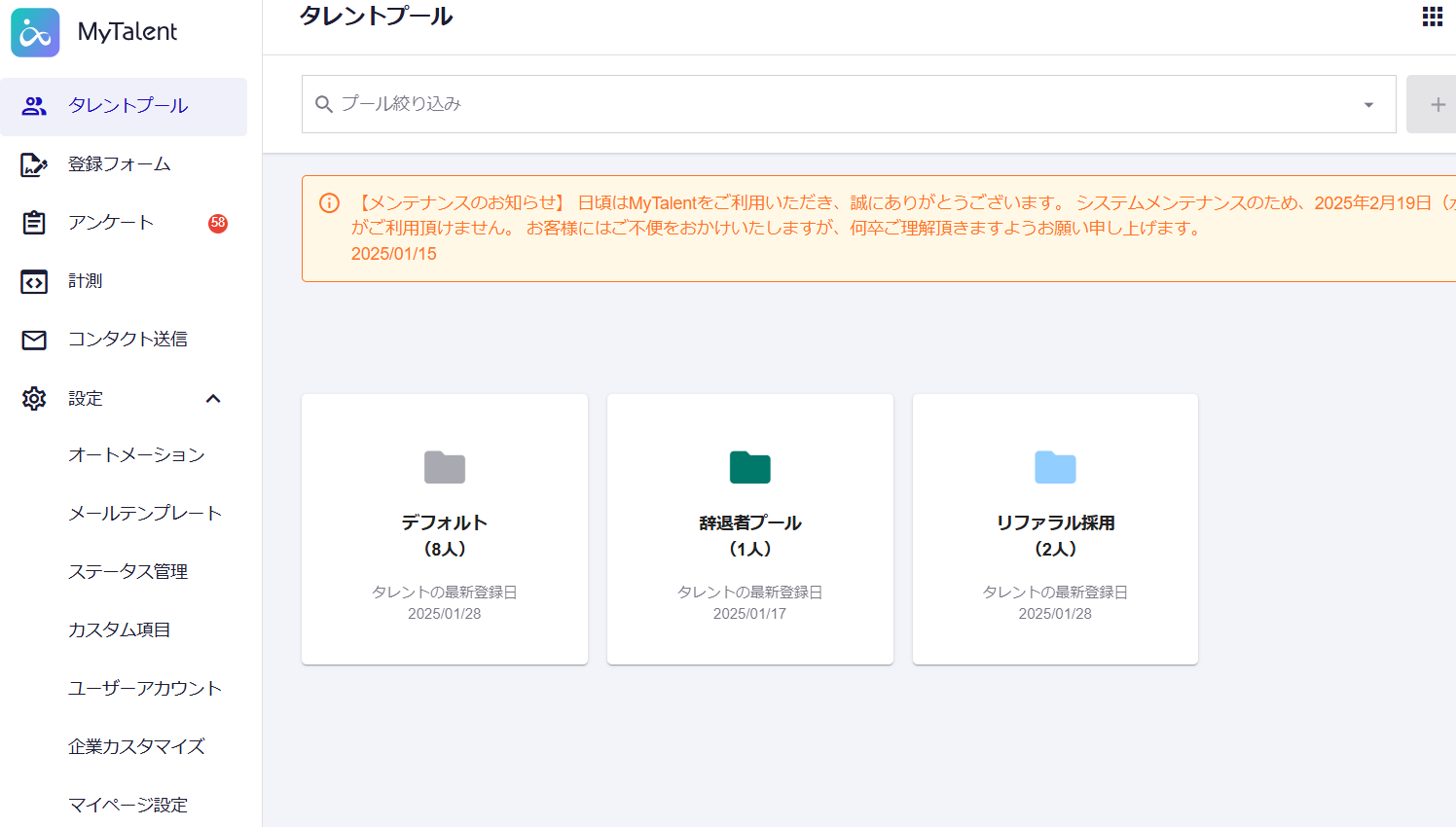Image resolution: width=1456 pixels, height=827 pixels.
Task: Open the デフォルト pool folder card
Action: pos(445,529)
